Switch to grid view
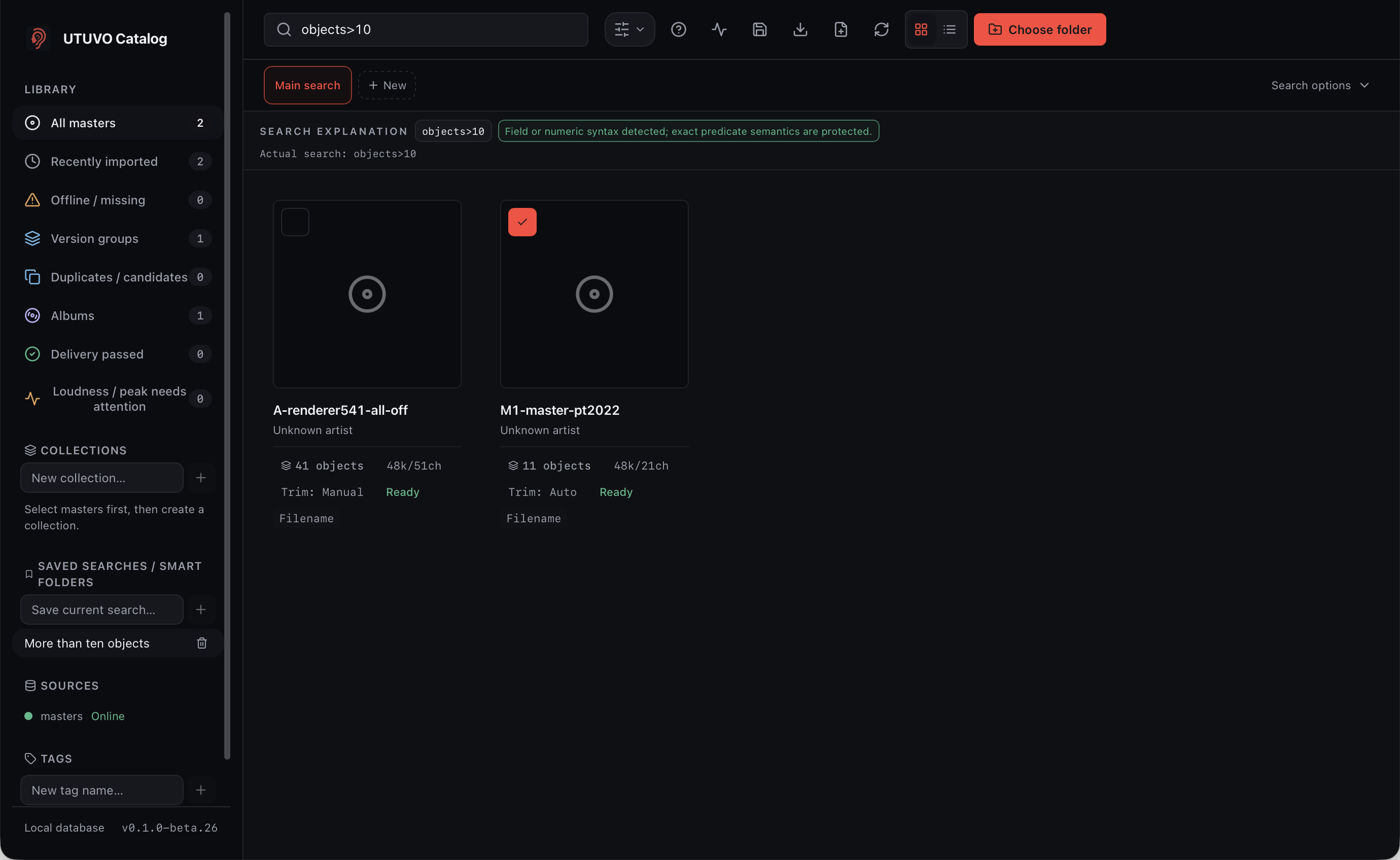Viewport: 1400px width, 860px height. click(x=921, y=29)
